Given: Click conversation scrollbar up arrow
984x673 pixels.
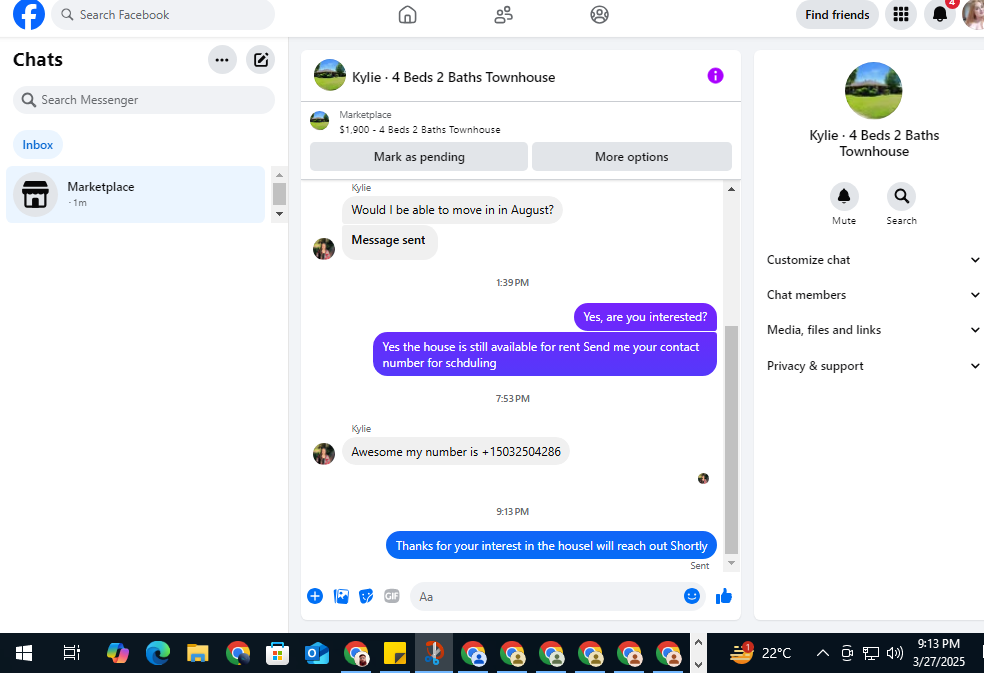Looking at the screenshot, I should 731,189.
